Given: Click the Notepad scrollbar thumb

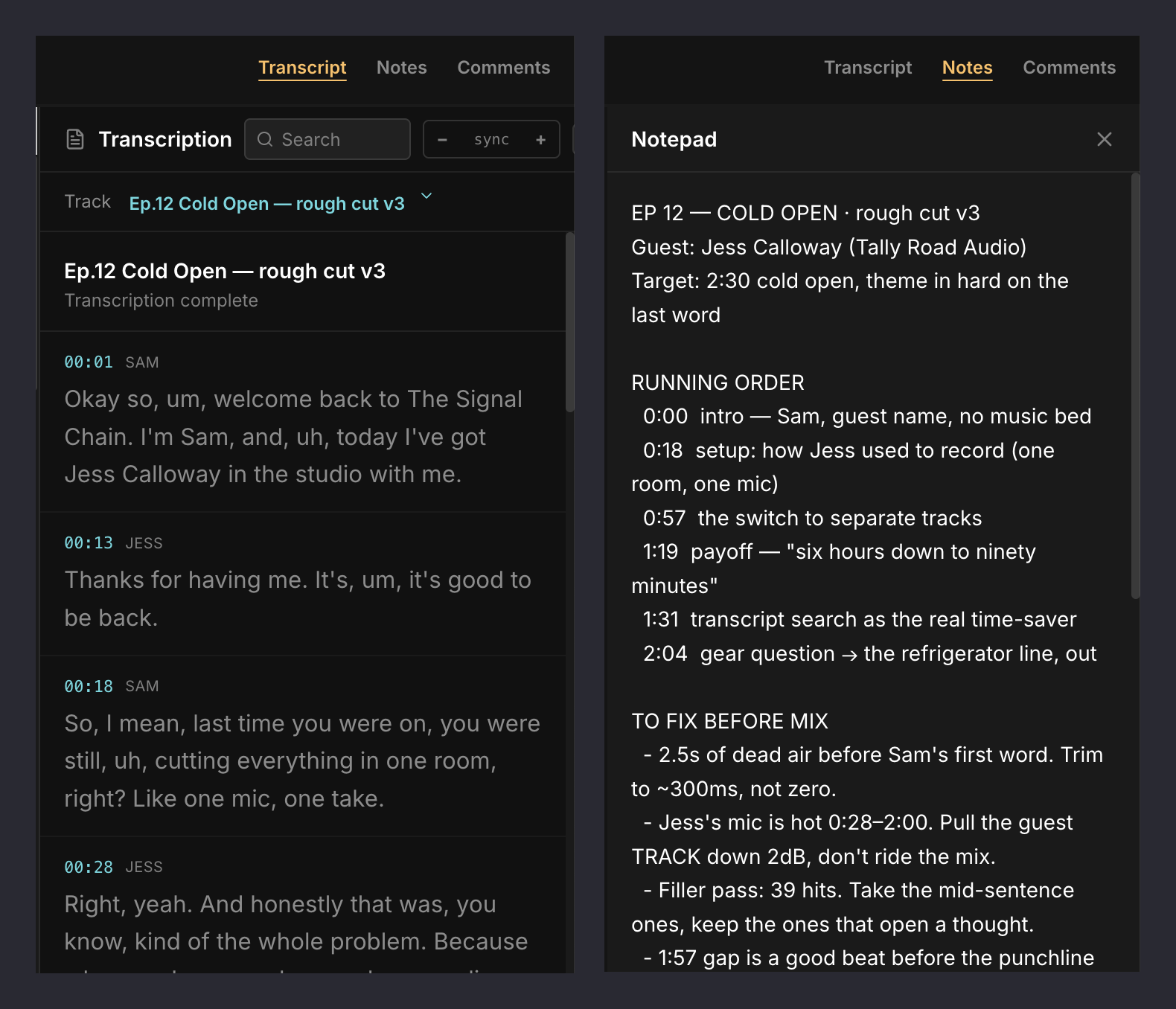Looking at the screenshot, I should [x=1136, y=385].
